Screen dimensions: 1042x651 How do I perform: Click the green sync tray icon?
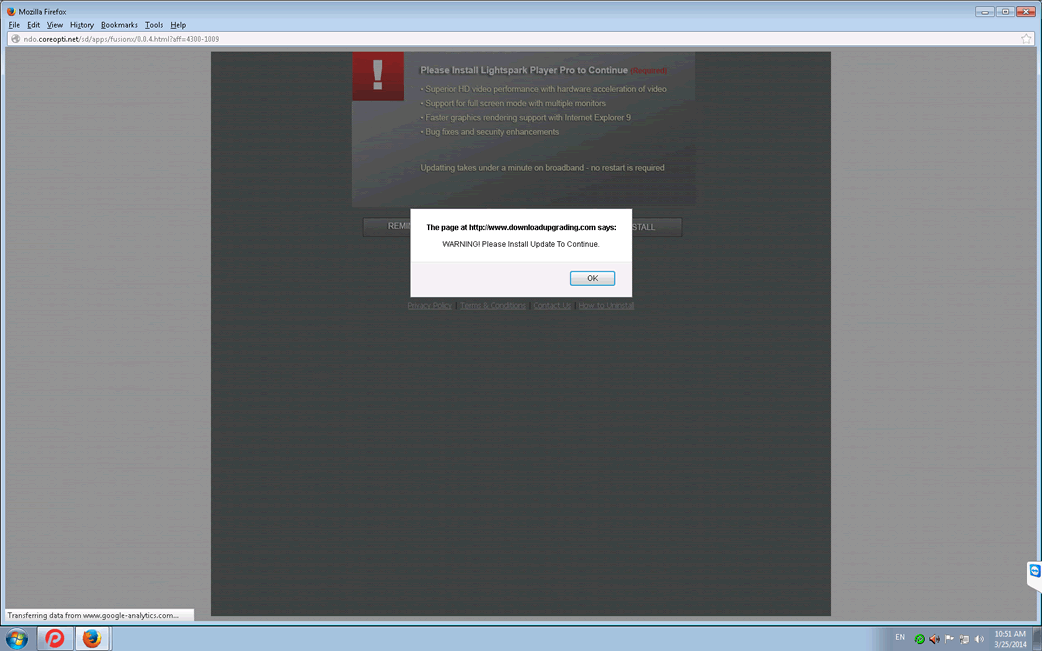(919, 639)
